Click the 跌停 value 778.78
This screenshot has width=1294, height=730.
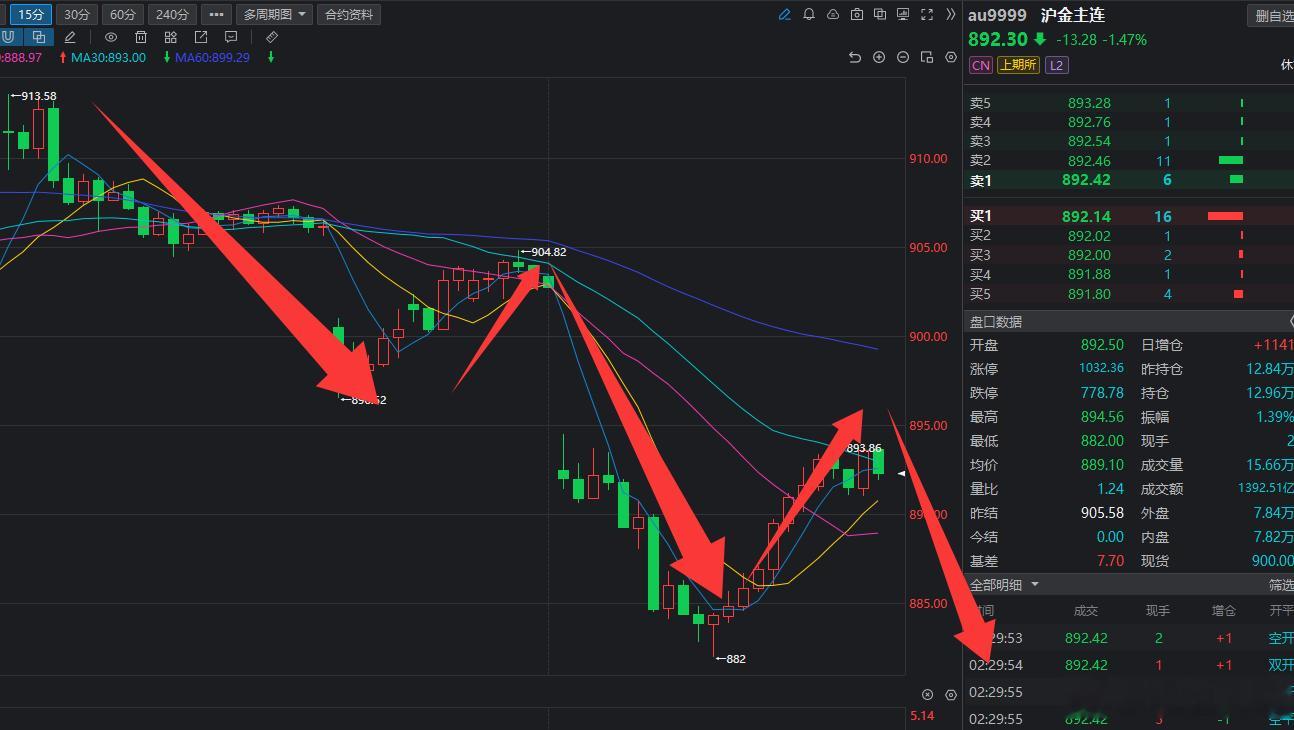click(x=1102, y=393)
